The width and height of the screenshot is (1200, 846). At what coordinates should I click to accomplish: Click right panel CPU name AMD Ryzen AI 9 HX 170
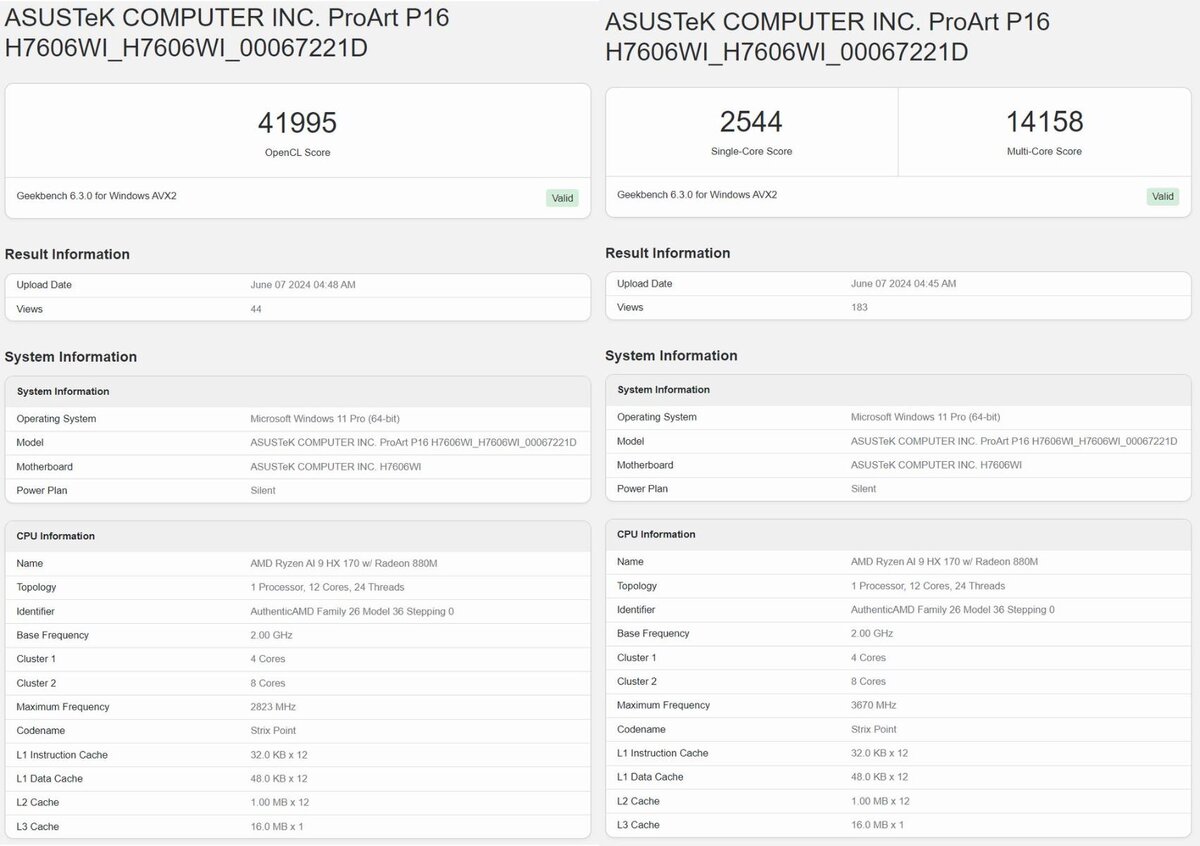click(944, 562)
